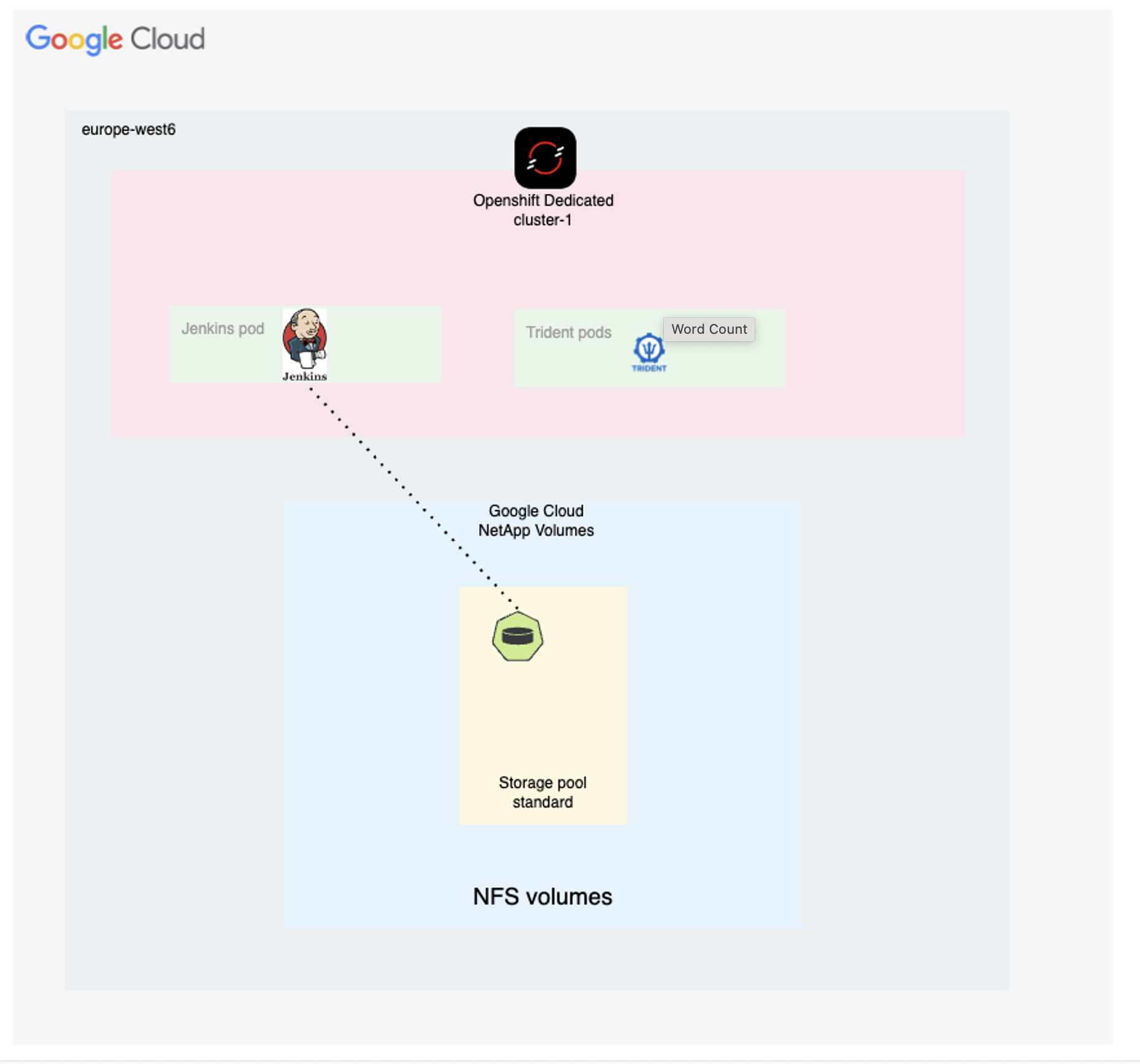Click the Jenkins butler icon

click(304, 339)
